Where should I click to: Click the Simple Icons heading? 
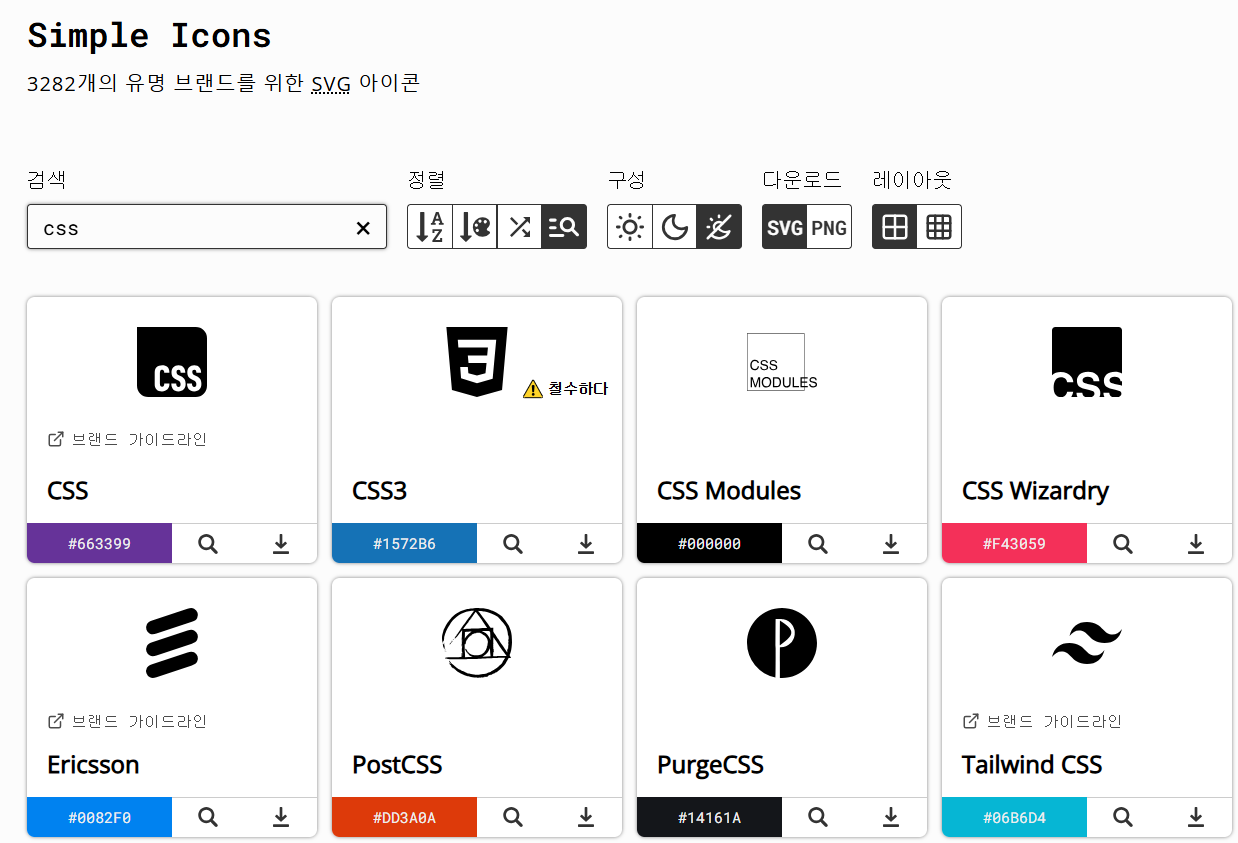click(x=149, y=36)
